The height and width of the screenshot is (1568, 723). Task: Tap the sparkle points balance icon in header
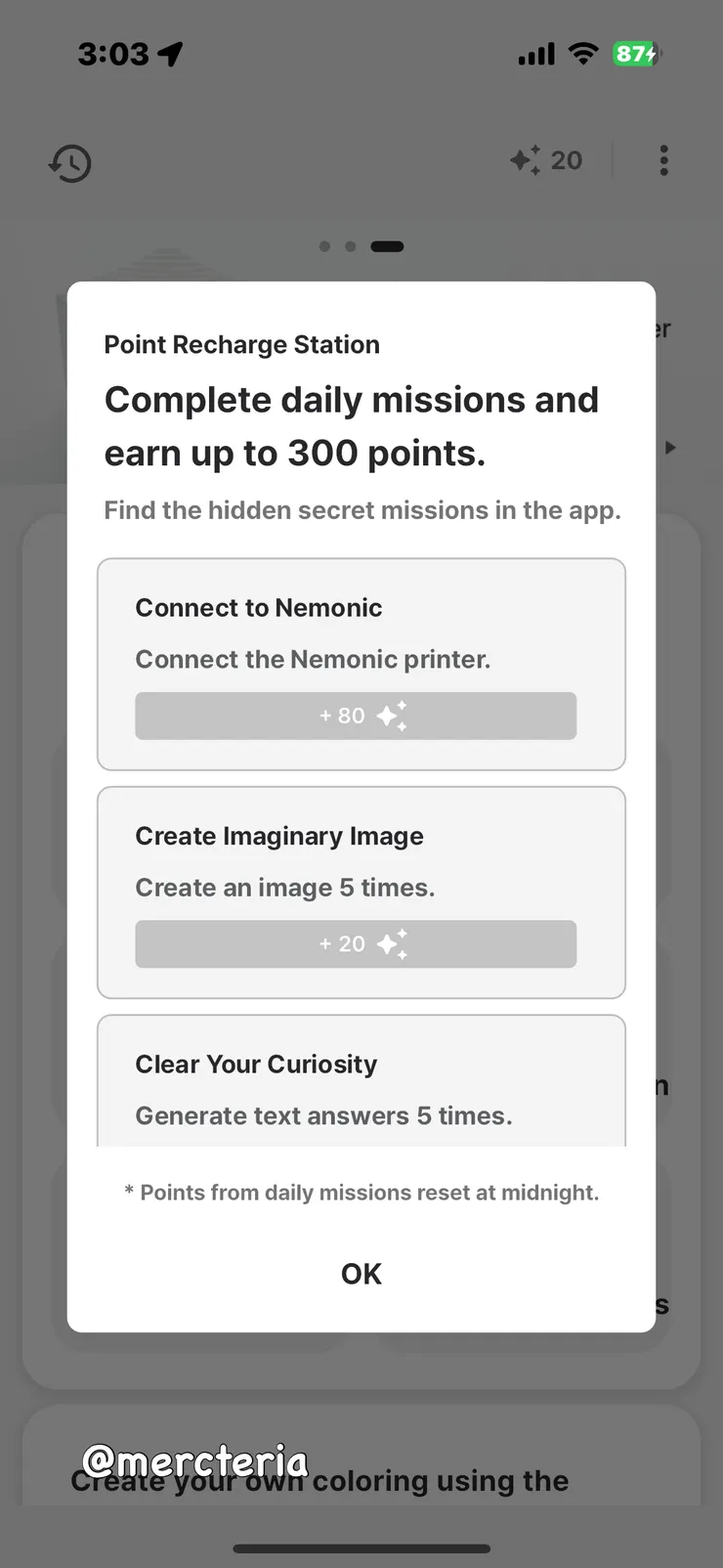click(x=526, y=160)
